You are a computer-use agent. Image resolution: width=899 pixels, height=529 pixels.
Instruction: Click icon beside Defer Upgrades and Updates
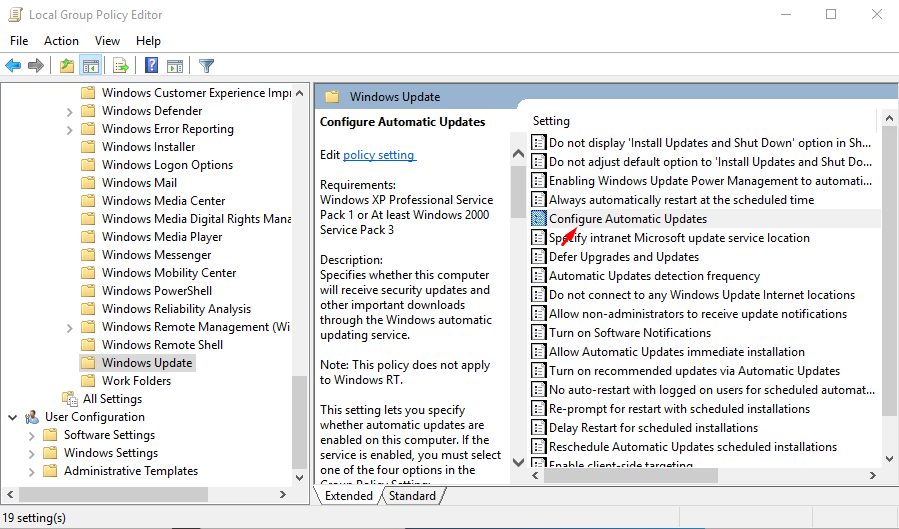coord(538,256)
